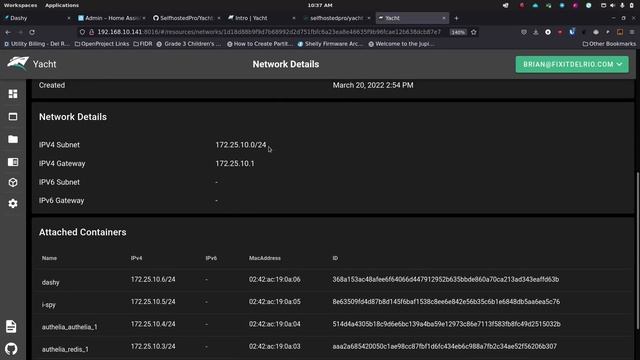Reload the page with refresh icon
Image resolution: width=640 pixels, height=360 pixels.
click(32, 32)
